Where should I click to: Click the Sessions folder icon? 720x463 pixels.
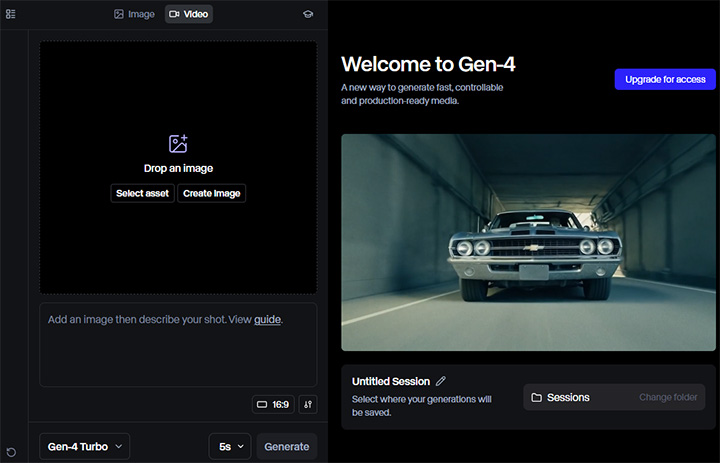(x=536, y=397)
